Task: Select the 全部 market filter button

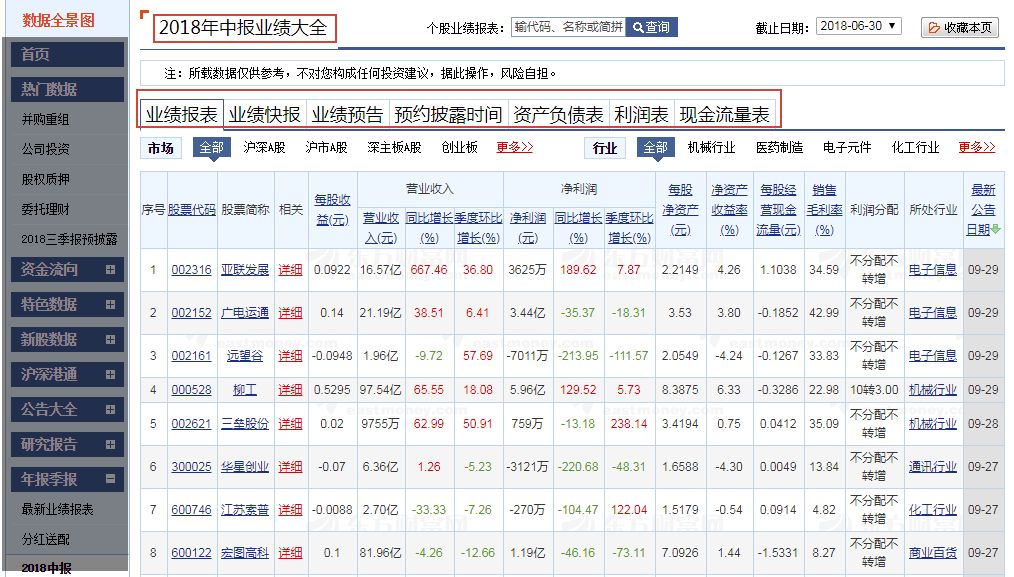Action: [x=211, y=148]
